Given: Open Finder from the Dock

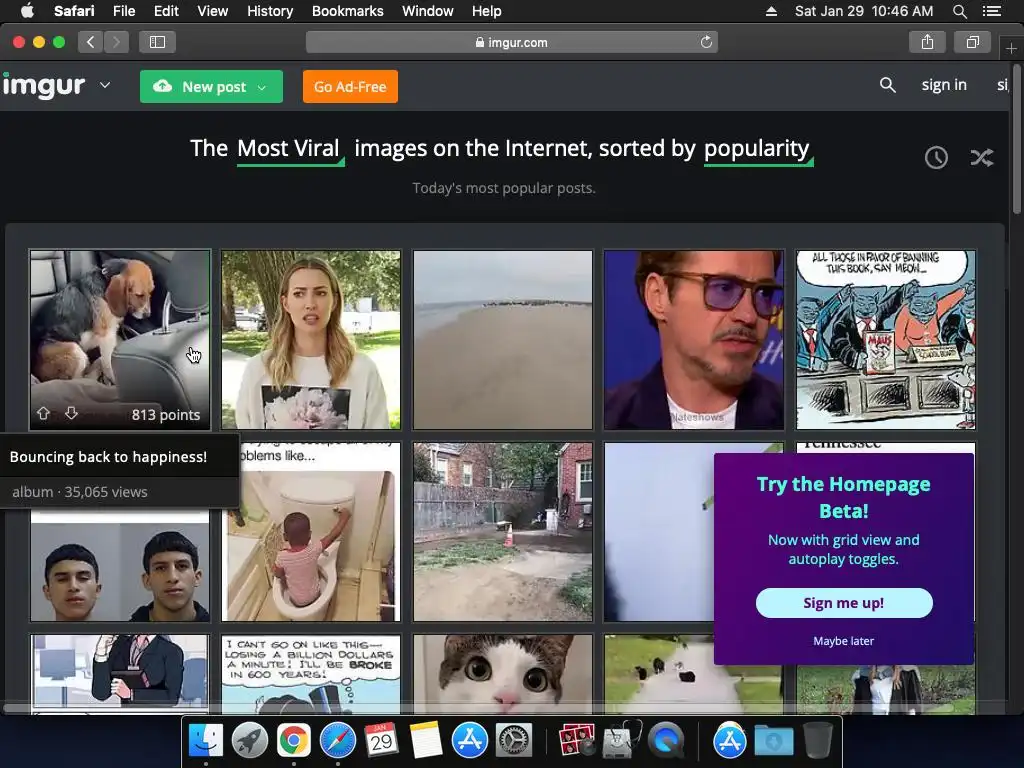Looking at the screenshot, I should (x=205, y=741).
